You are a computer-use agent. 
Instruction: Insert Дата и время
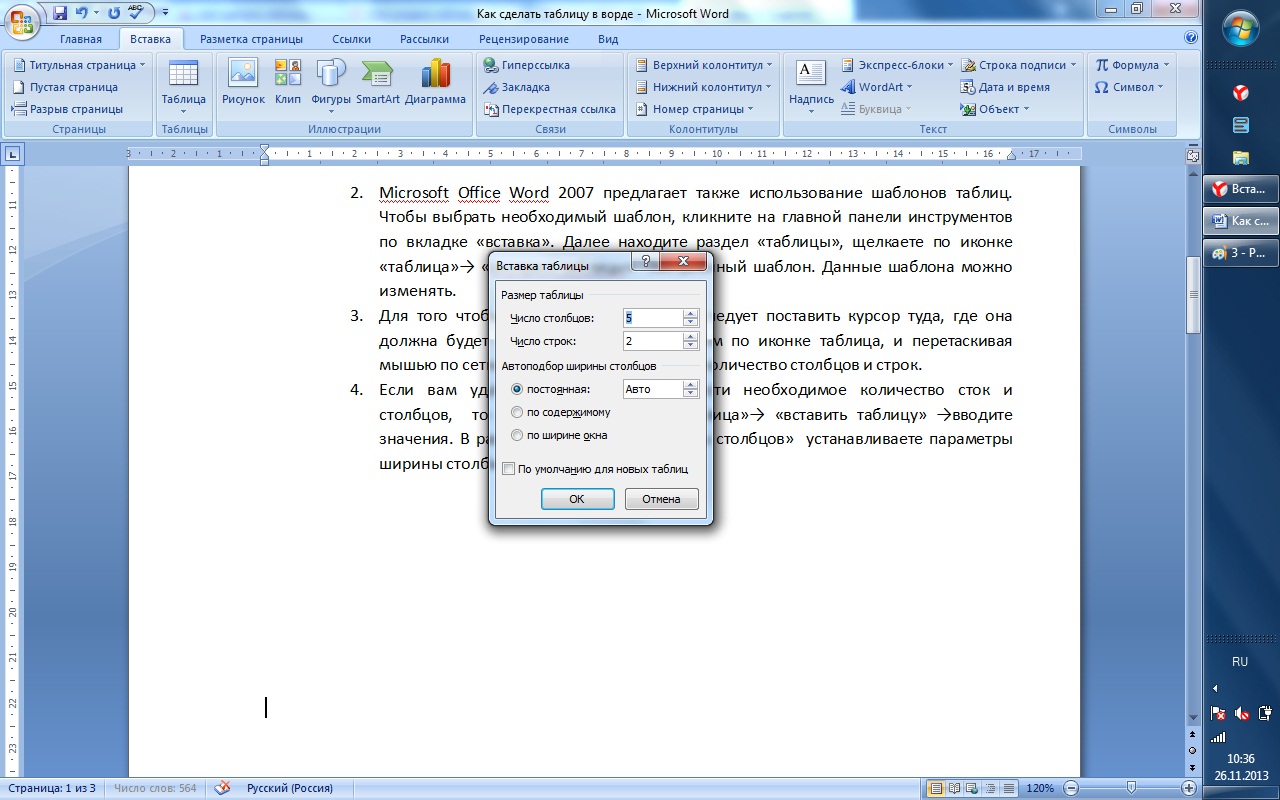[1005, 87]
